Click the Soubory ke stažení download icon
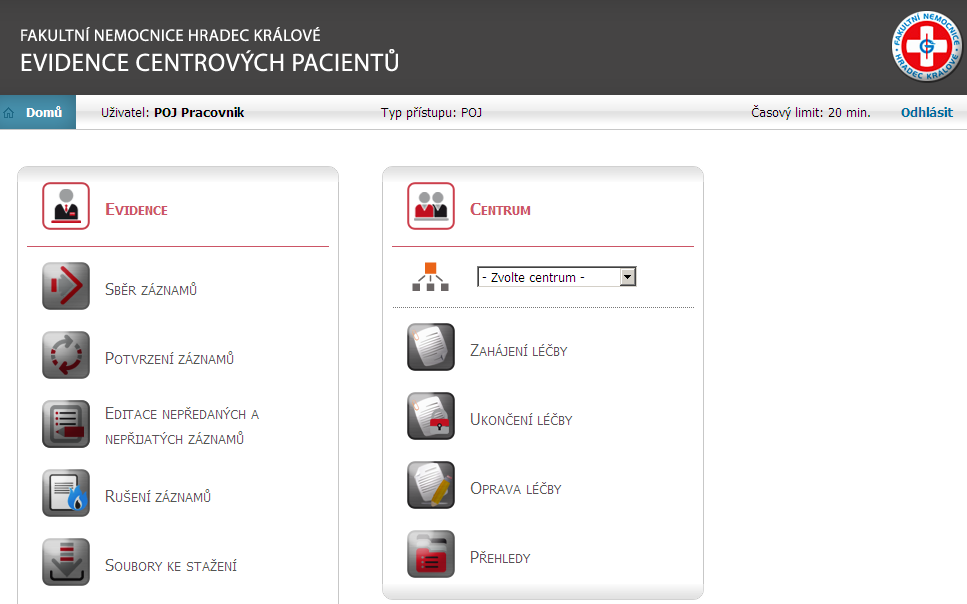This screenshot has height=604, width=967. click(66, 563)
